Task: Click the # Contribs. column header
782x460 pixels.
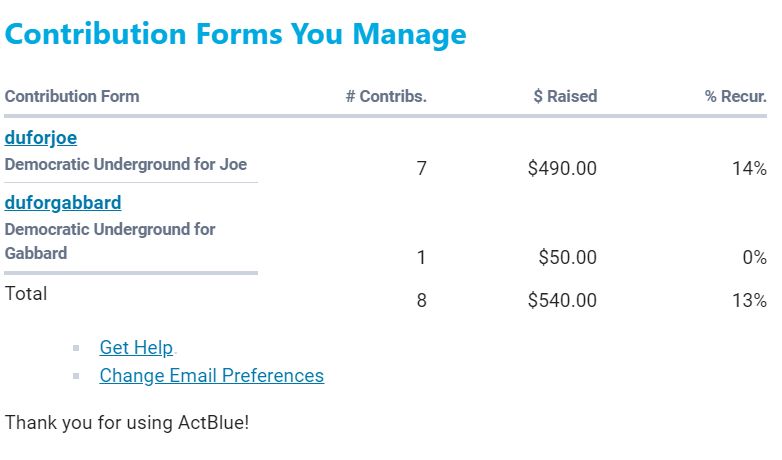Action: tap(386, 97)
